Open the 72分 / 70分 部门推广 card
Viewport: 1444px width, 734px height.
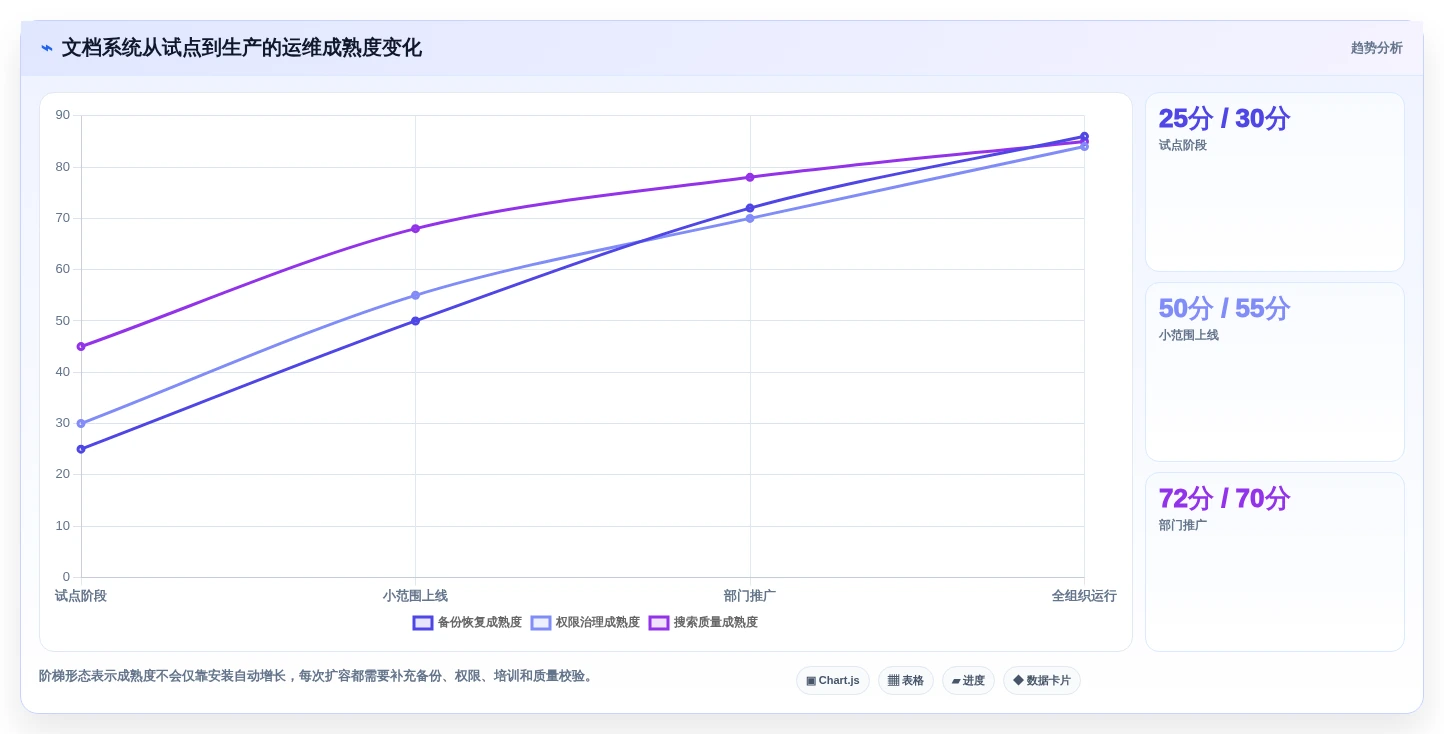click(x=1275, y=562)
